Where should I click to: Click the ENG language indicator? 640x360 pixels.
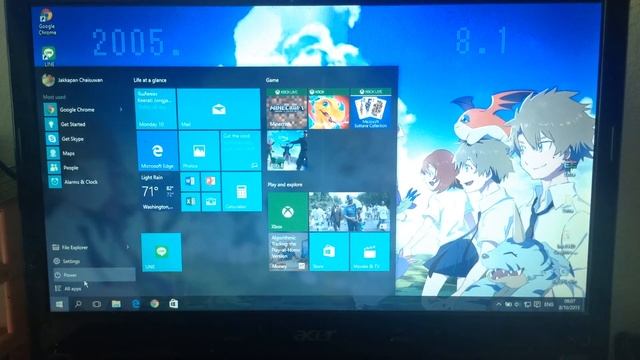549,304
